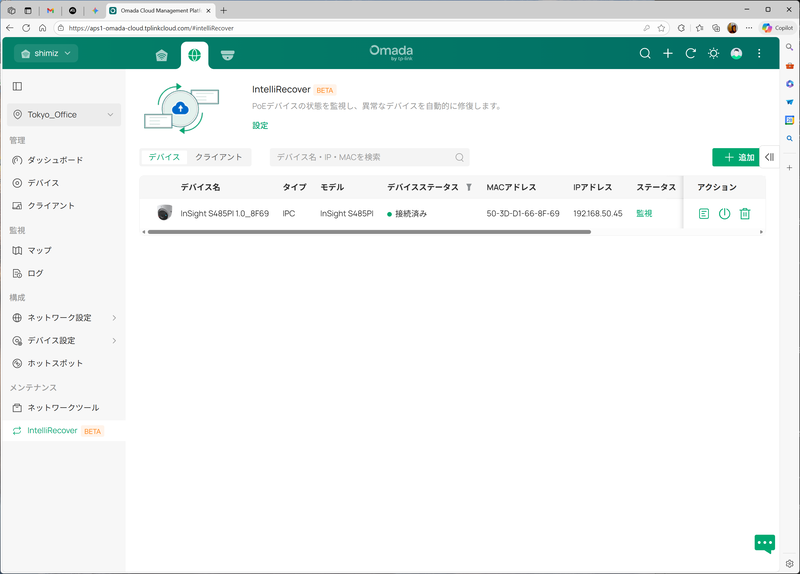Expand the Tokyo_Office site selector
The height and width of the screenshot is (574, 800).
64,115
